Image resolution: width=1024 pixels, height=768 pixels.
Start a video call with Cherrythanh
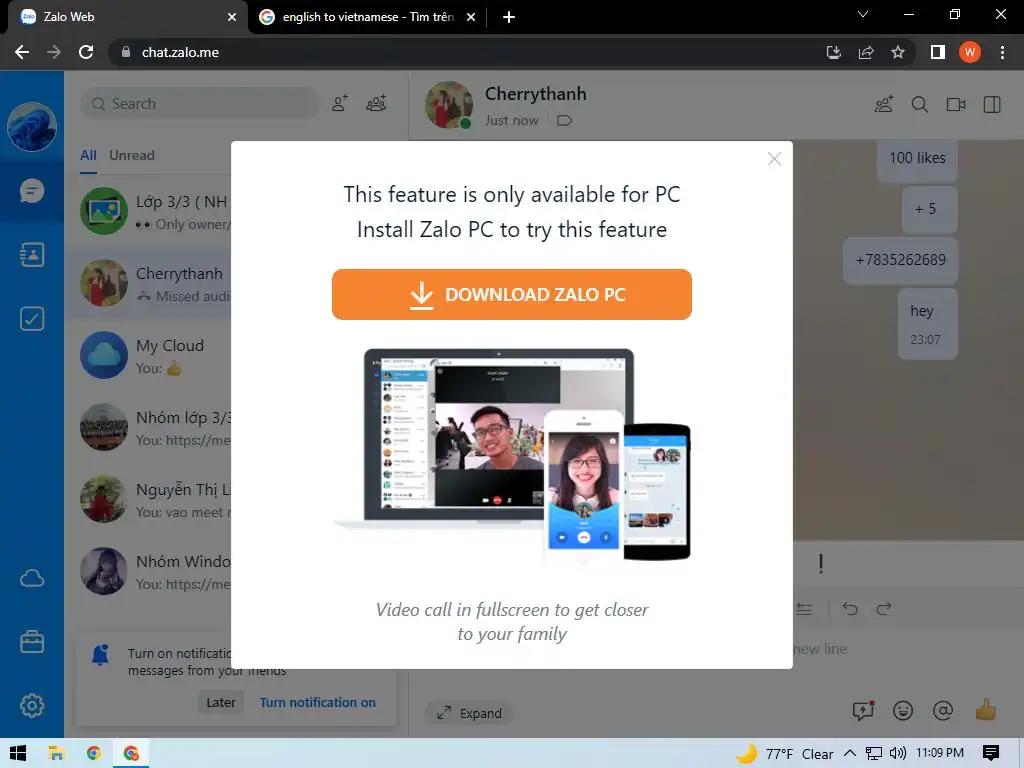(956, 104)
